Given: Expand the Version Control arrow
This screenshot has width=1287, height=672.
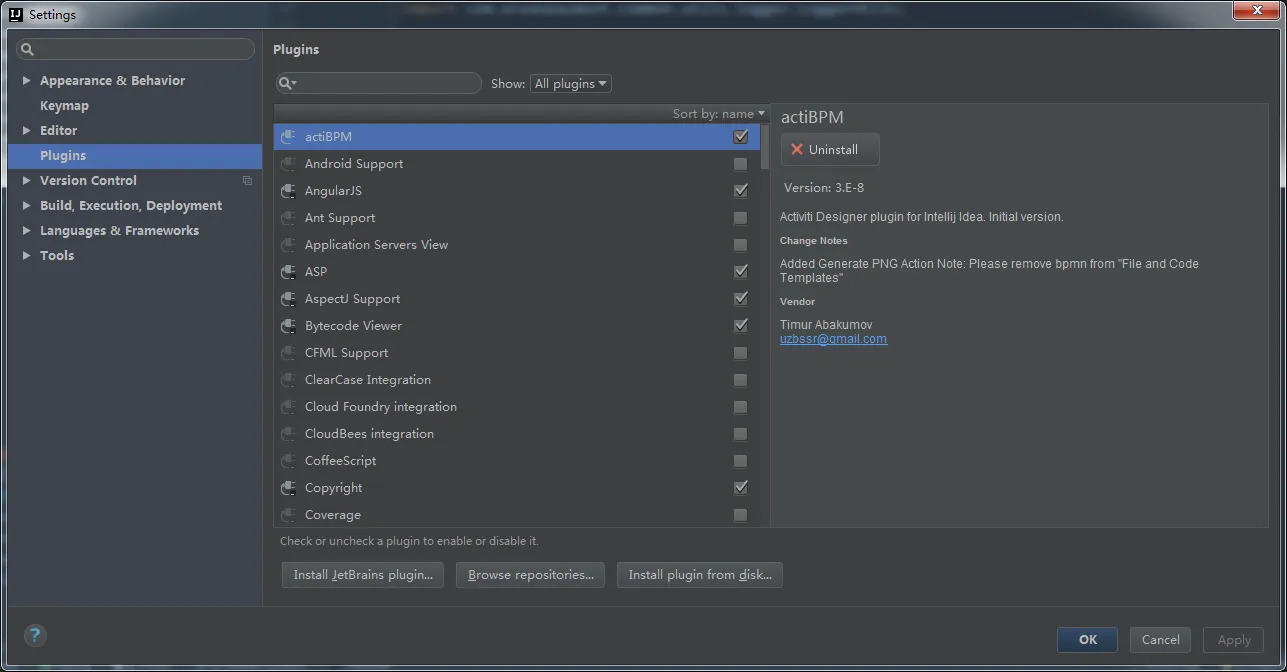Looking at the screenshot, I should (27, 181).
